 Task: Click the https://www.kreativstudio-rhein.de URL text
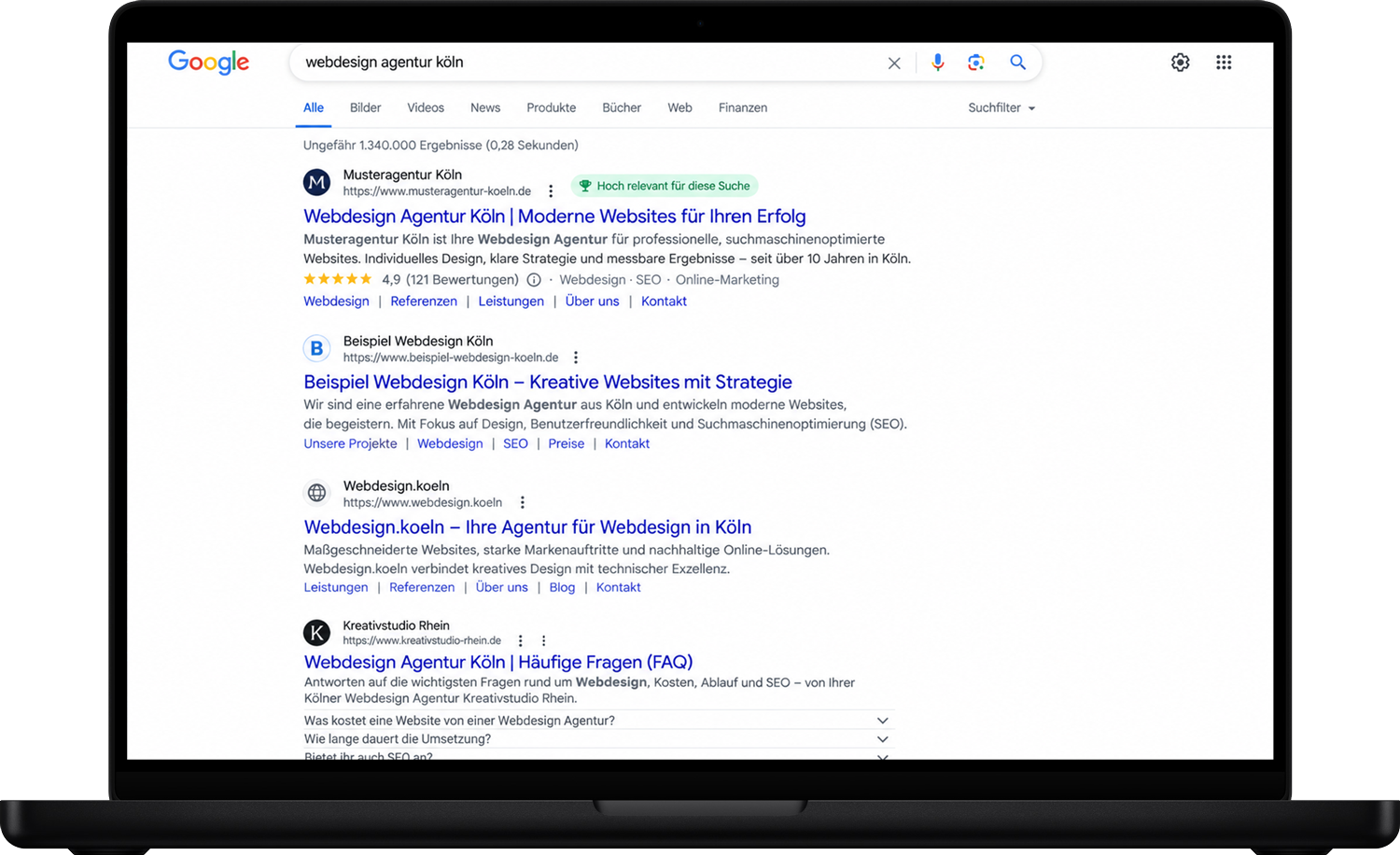[422, 641]
